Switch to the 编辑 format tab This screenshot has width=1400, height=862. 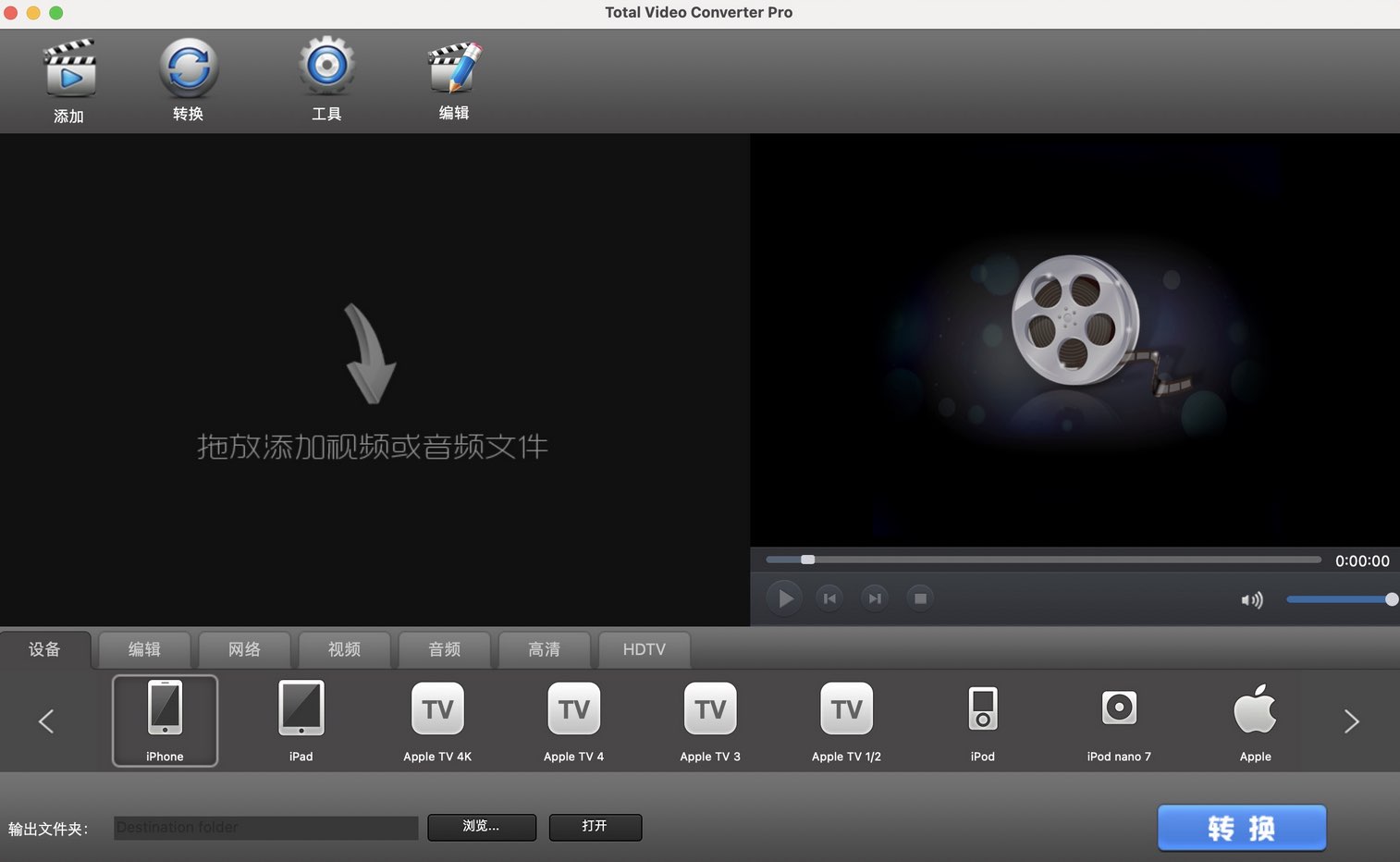[144, 649]
